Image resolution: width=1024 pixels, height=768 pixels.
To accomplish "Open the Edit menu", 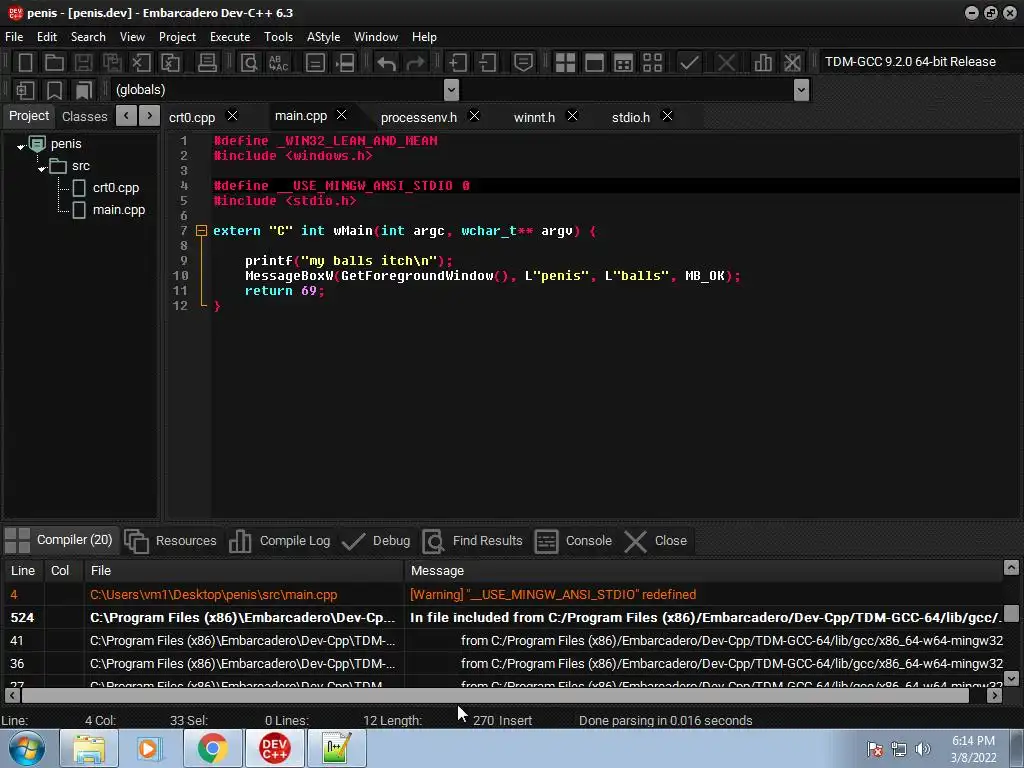I will (46, 37).
